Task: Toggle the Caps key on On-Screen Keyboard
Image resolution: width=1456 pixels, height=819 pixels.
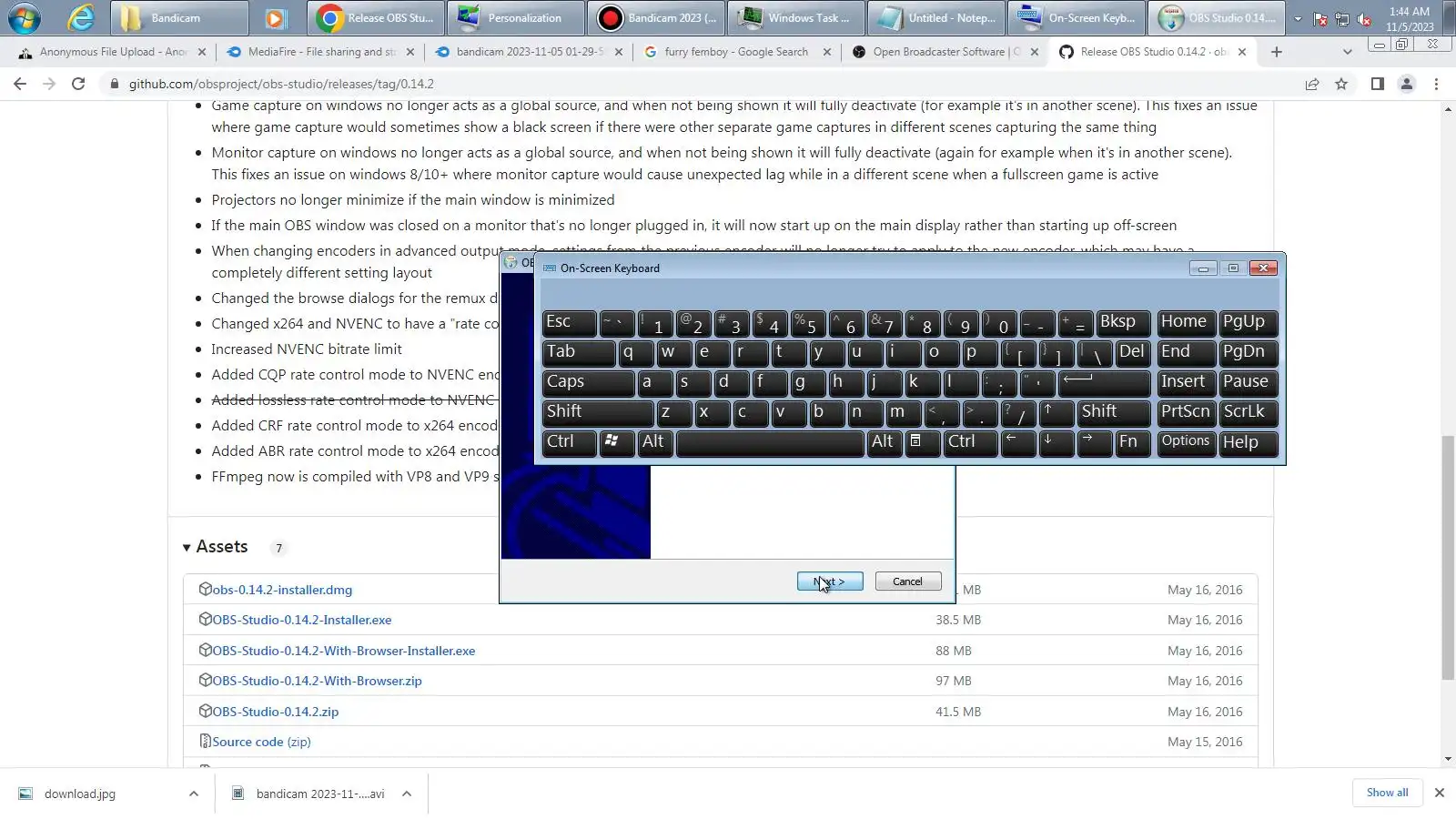Action: (x=588, y=382)
